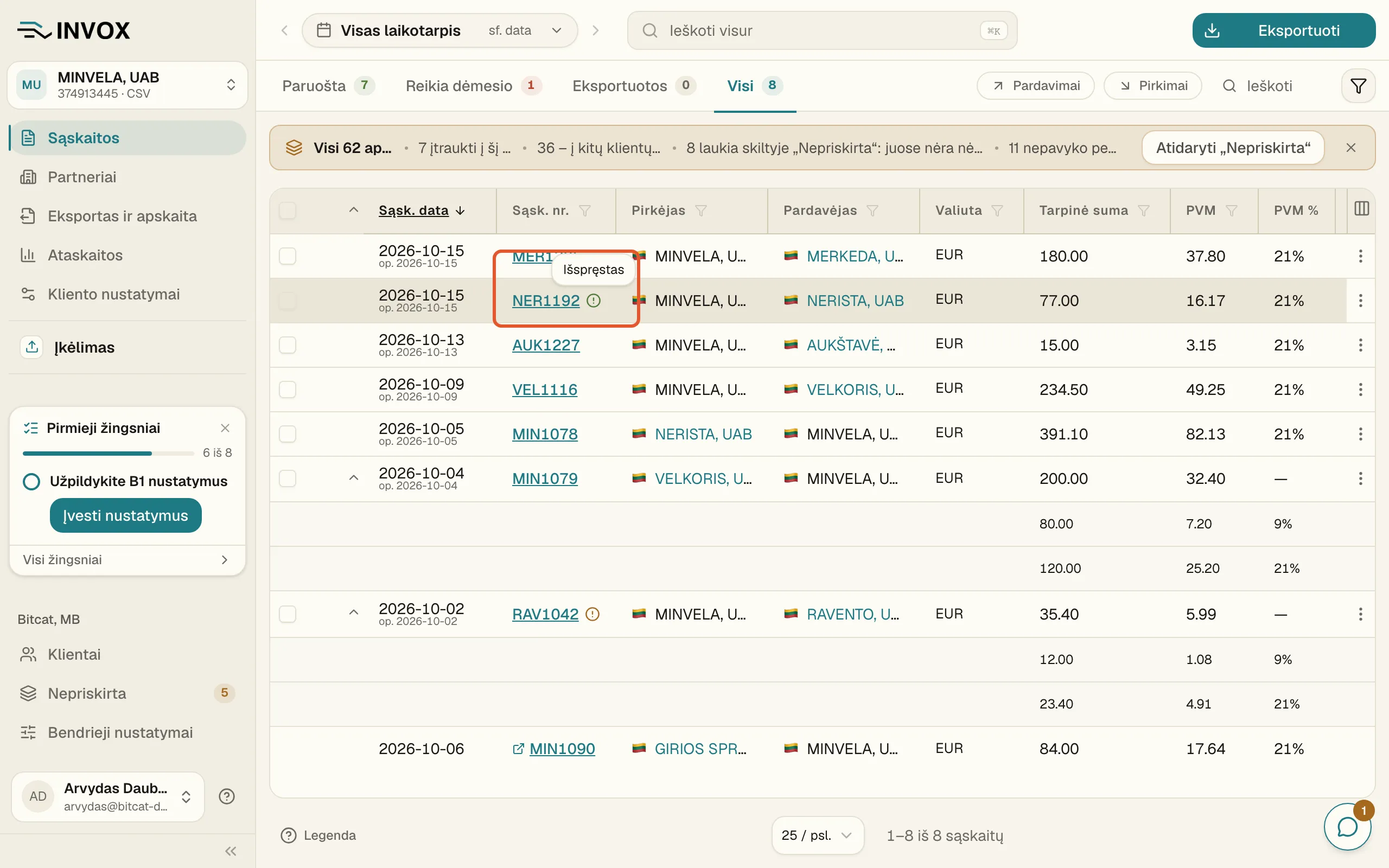
Task: Collapse the sidebar with double chevron
Action: click(x=231, y=851)
